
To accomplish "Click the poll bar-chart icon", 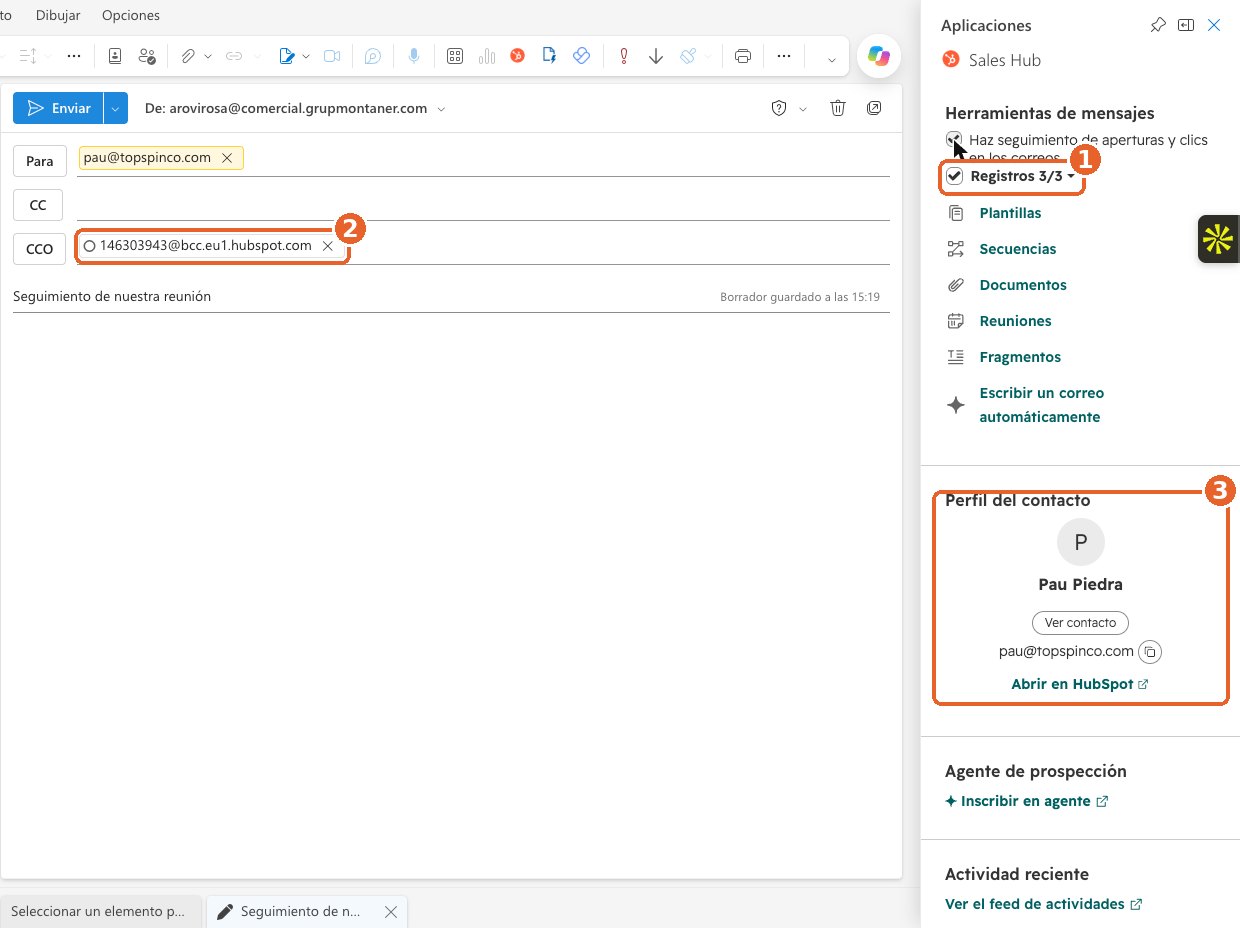I will 487,56.
